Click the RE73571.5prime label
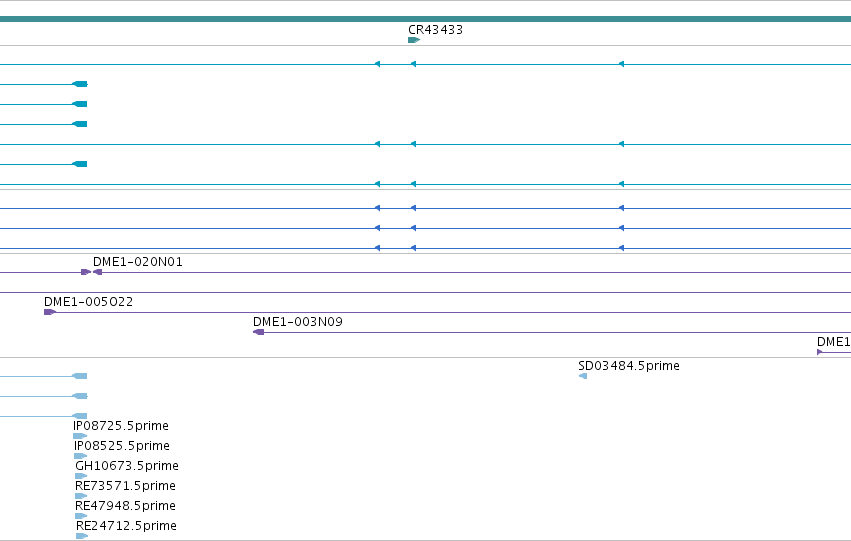The height and width of the screenshot is (541, 851). coord(125,486)
